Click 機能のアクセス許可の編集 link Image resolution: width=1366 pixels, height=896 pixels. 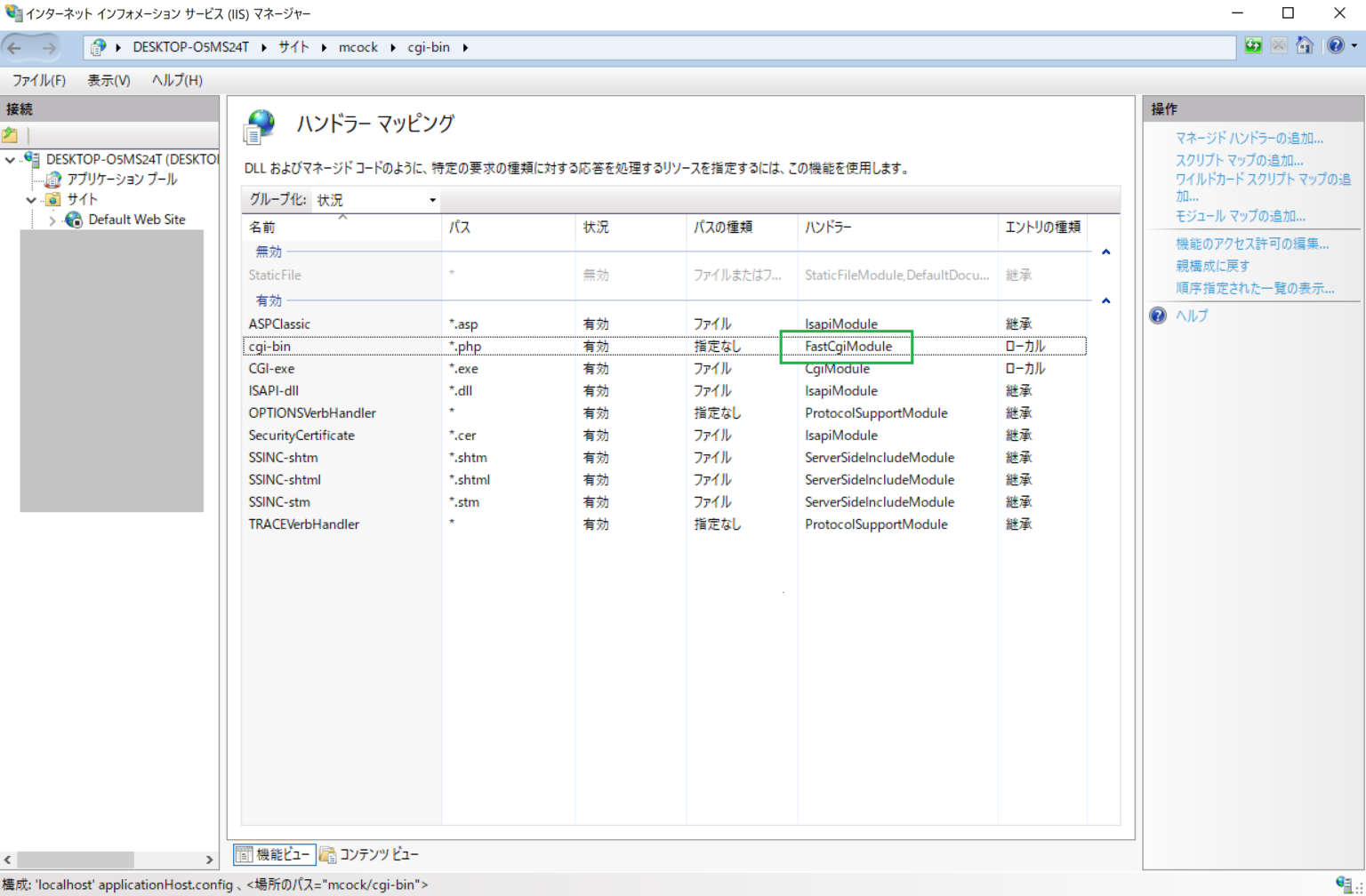[1251, 244]
